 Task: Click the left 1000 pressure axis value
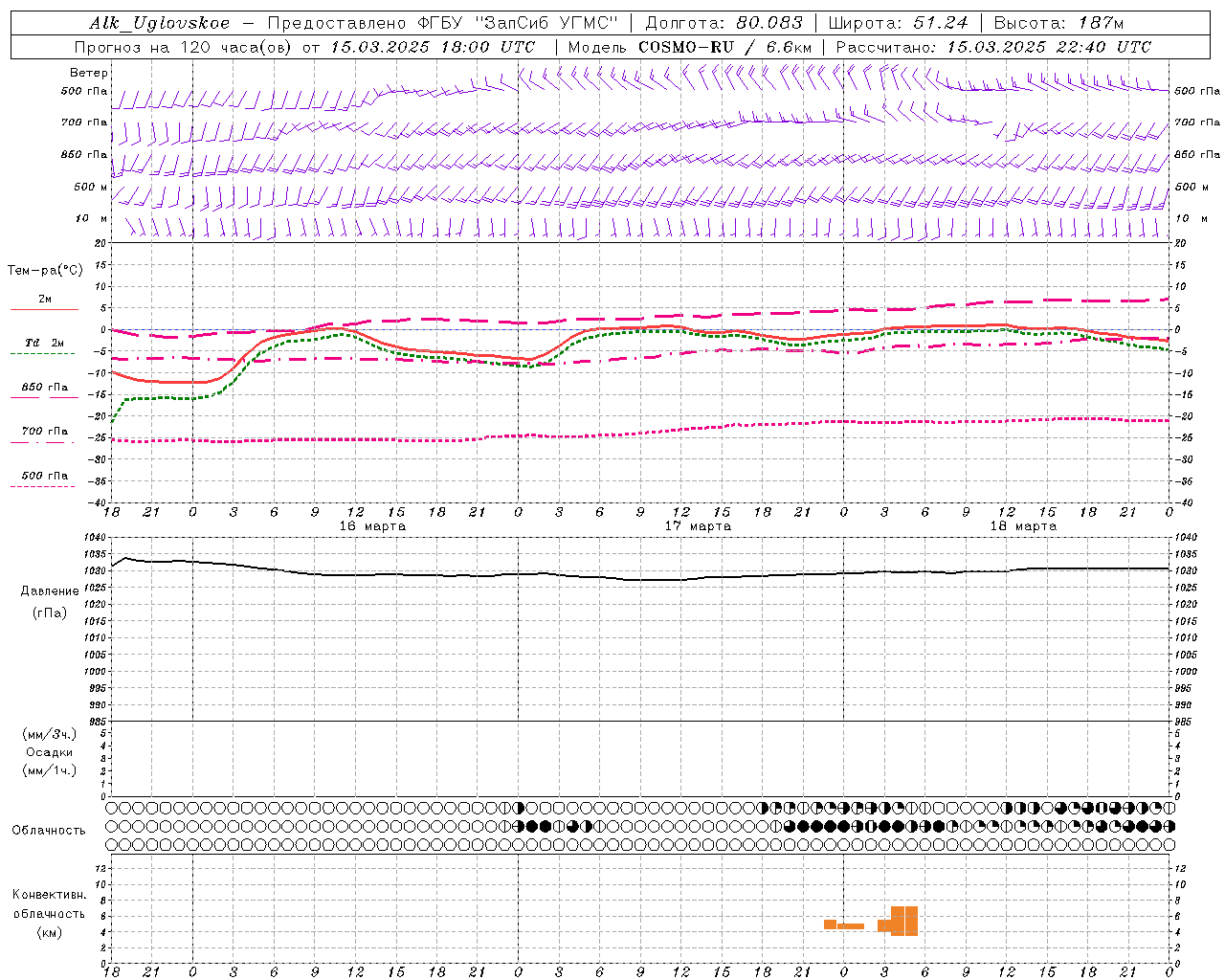click(x=96, y=672)
